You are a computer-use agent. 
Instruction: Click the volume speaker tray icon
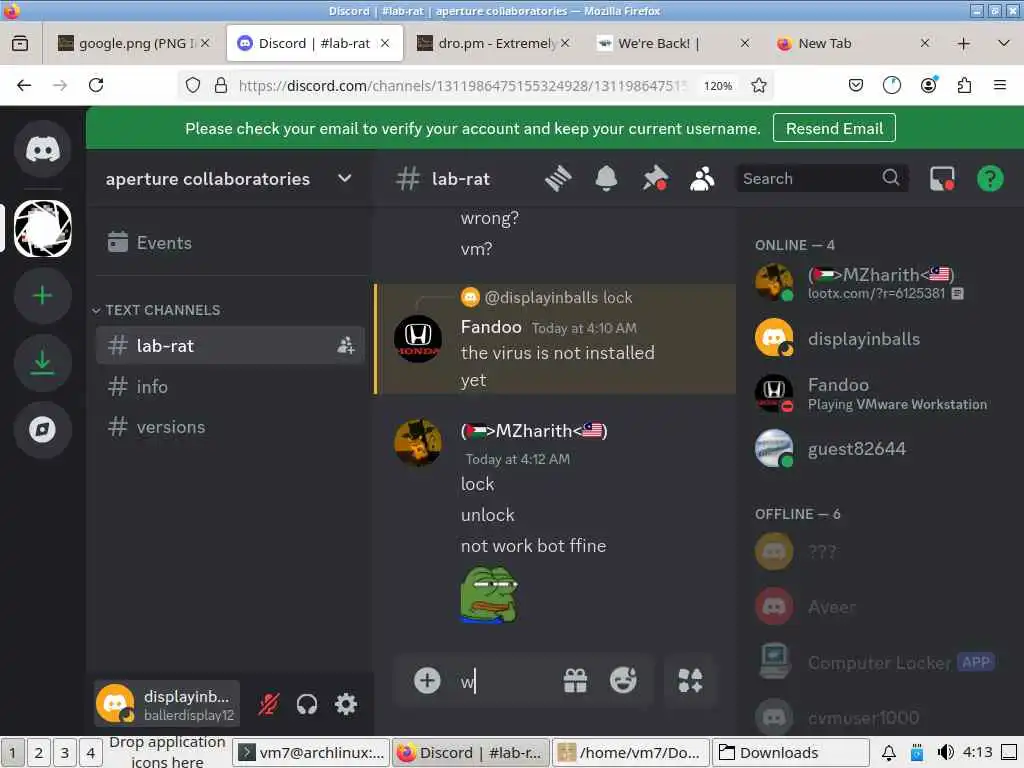[x=945, y=752]
